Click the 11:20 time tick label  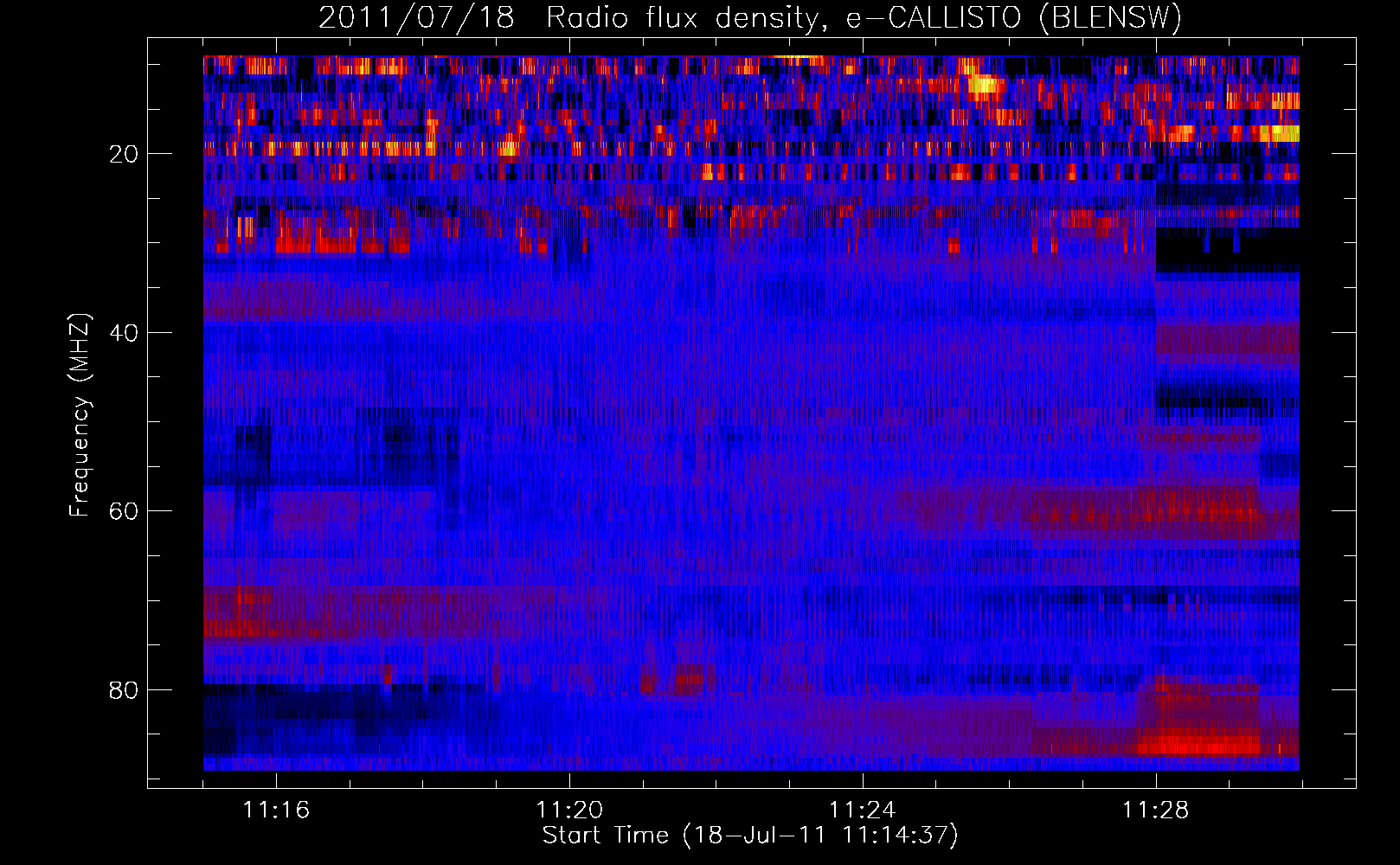[569, 811]
